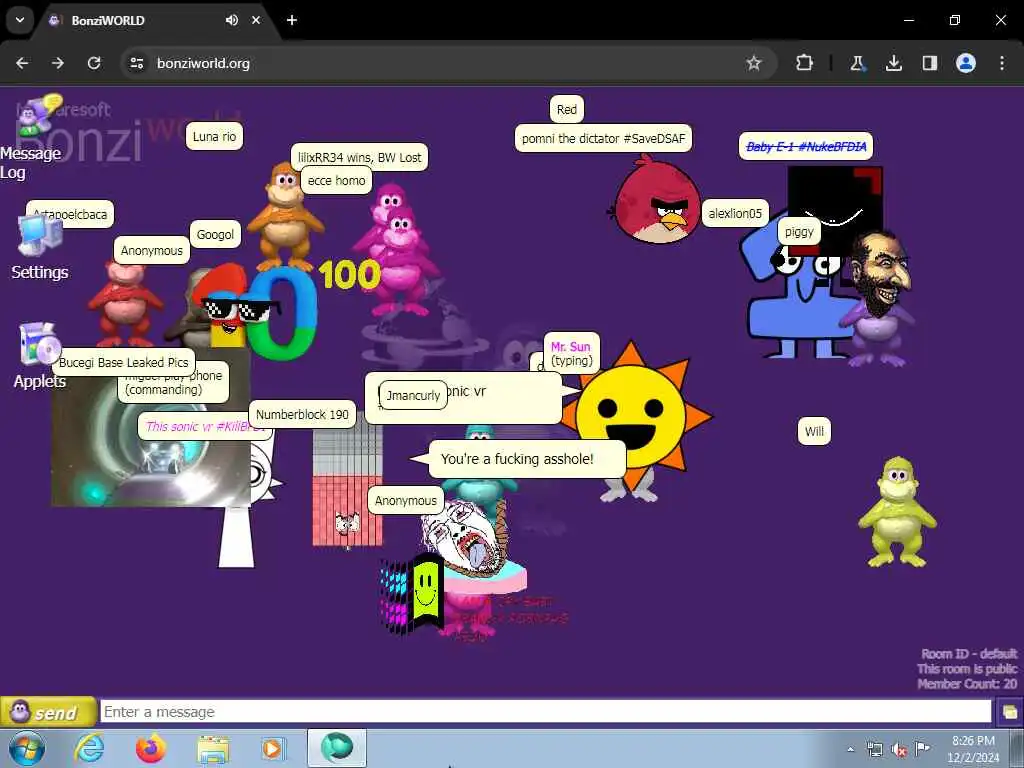Click the yellow 100 number graphic
Screen dimensions: 1024x768
coord(349,274)
